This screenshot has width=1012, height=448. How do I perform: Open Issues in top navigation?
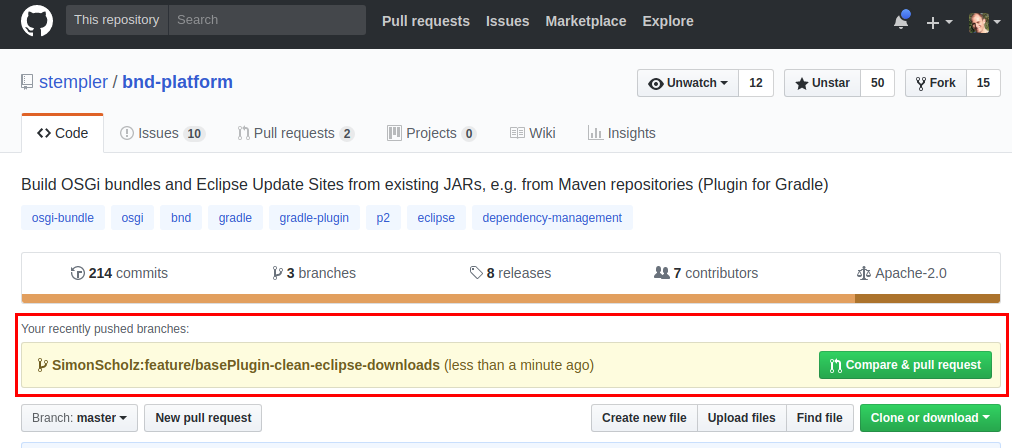(x=507, y=21)
